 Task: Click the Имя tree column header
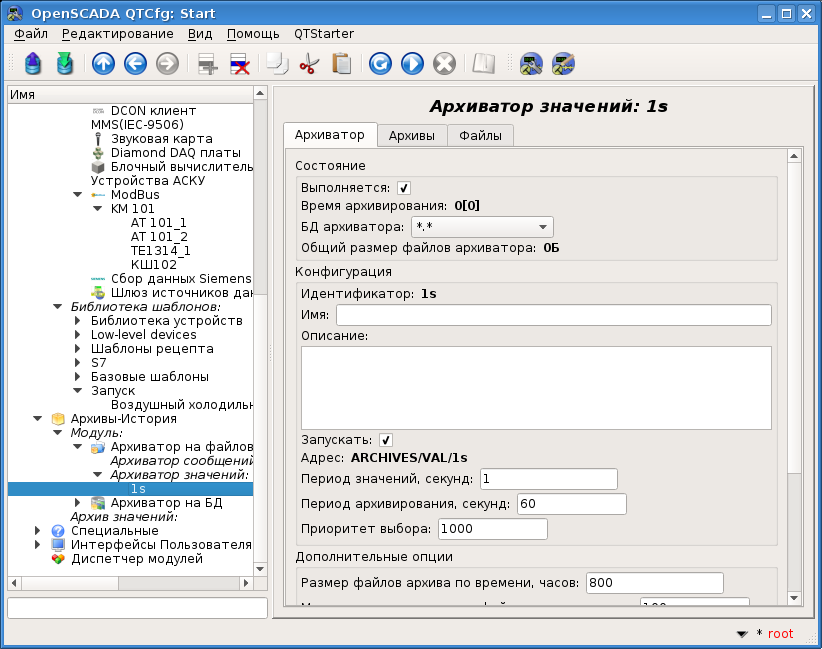coord(130,95)
